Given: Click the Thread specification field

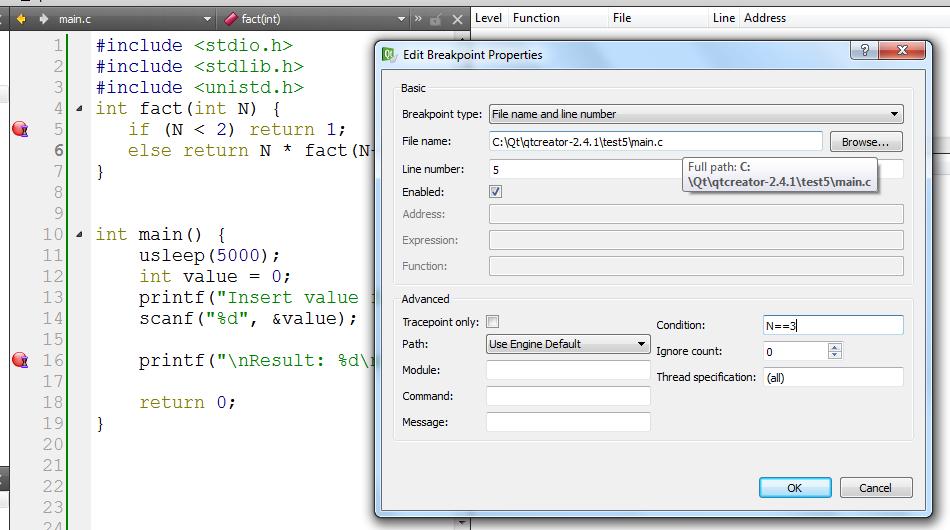Looking at the screenshot, I should point(833,377).
